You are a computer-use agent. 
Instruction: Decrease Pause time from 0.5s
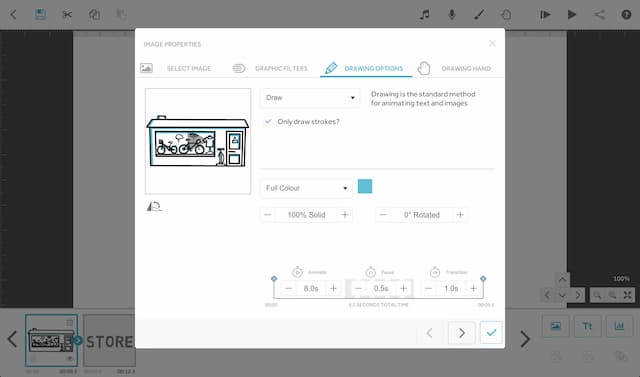click(x=358, y=288)
